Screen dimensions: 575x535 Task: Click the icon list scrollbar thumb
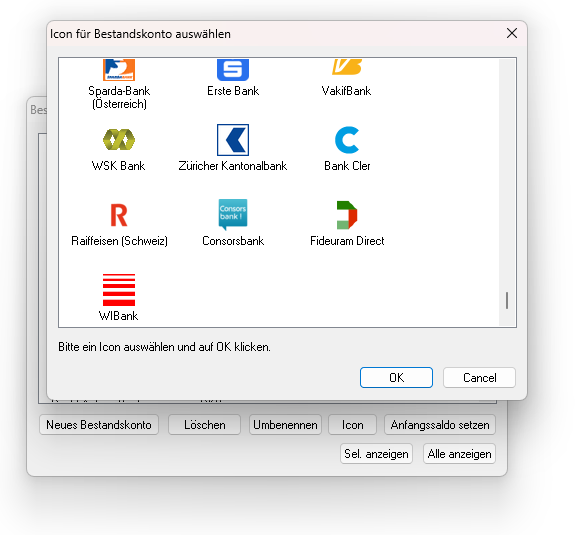[x=507, y=301]
